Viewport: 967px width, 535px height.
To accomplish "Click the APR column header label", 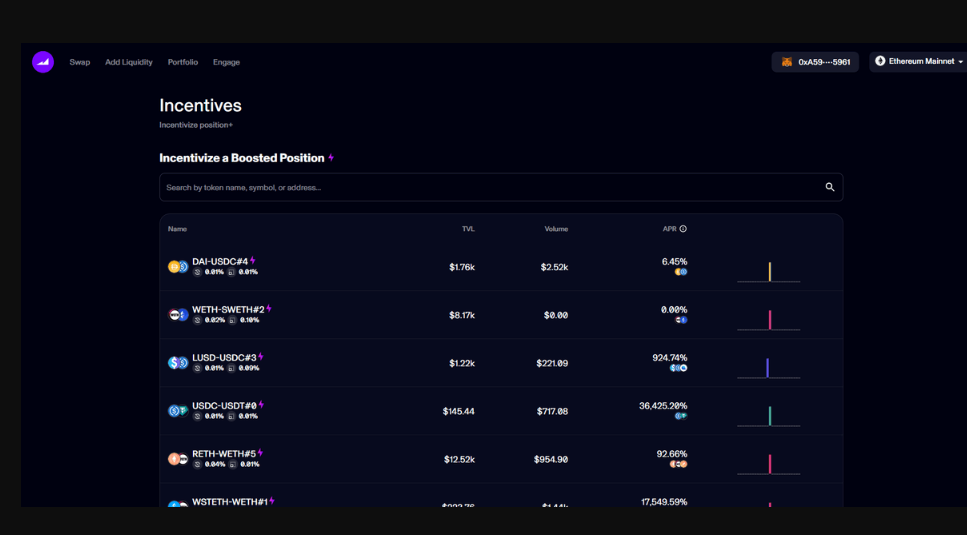I will pos(670,229).
